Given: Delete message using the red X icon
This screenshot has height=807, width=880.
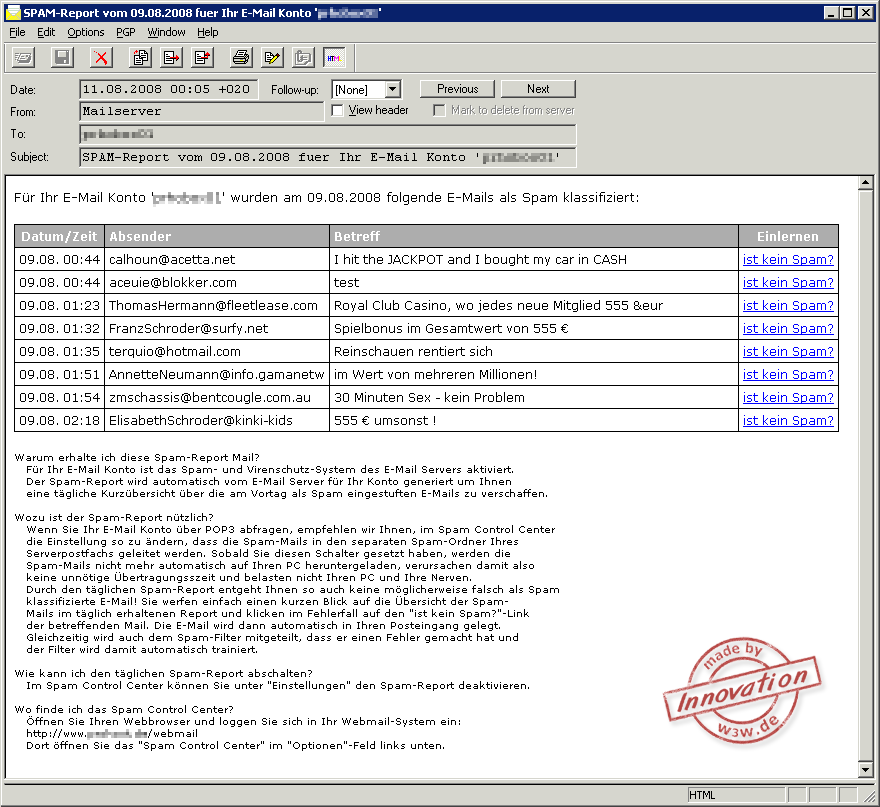Looking at the screenshot, I should pos(100,57).
